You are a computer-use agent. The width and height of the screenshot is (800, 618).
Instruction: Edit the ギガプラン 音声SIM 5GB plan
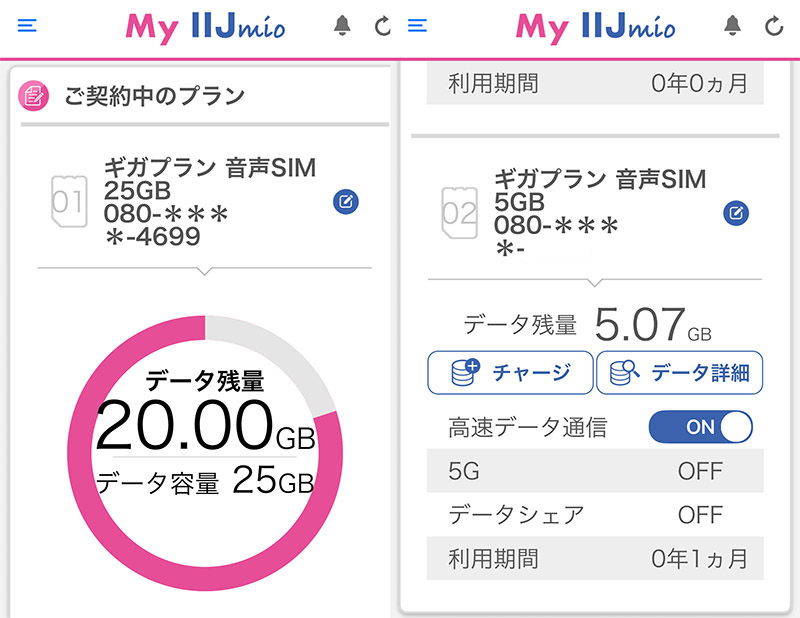736,212
